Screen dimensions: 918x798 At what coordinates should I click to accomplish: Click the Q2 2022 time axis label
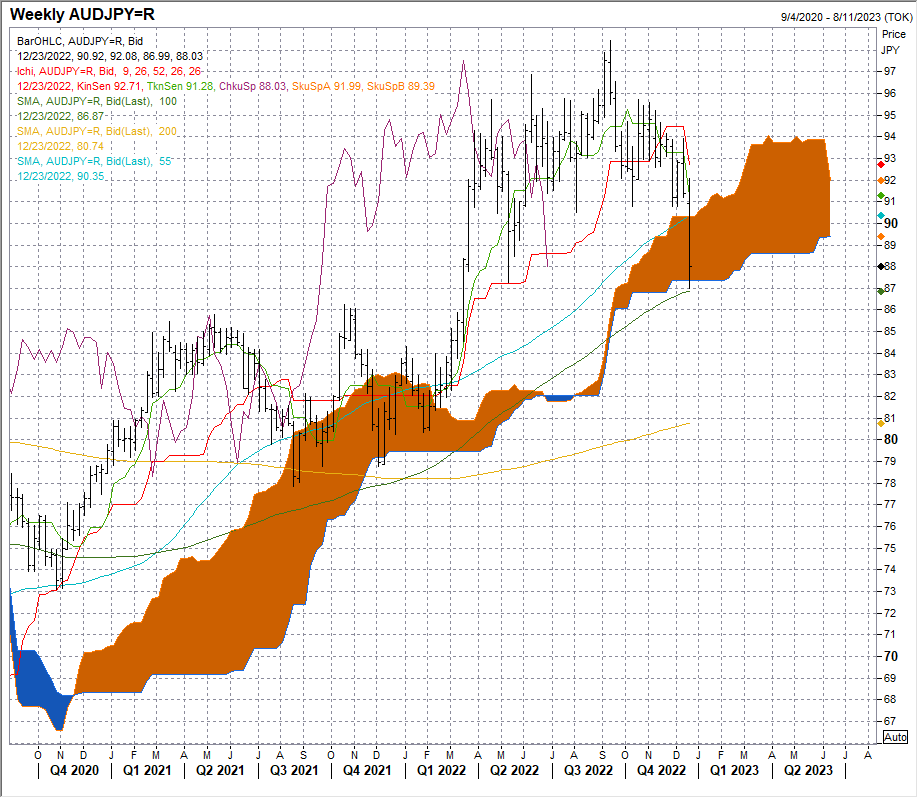coord(514,770)
